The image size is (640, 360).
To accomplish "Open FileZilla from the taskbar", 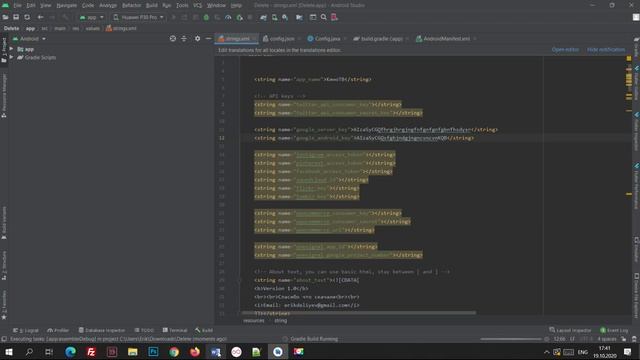I will tap(91, 352).
